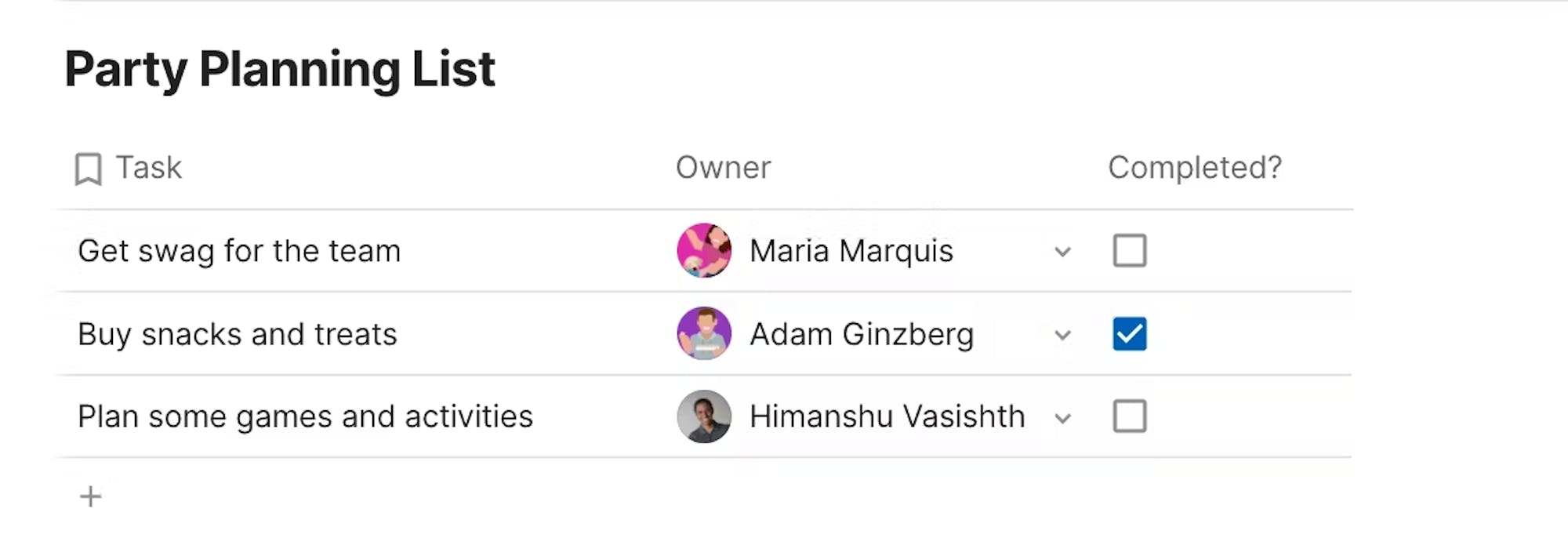Viewport: 1568px width, 538px height.
Task: Select the Owner column header
Action: [724, 168]
